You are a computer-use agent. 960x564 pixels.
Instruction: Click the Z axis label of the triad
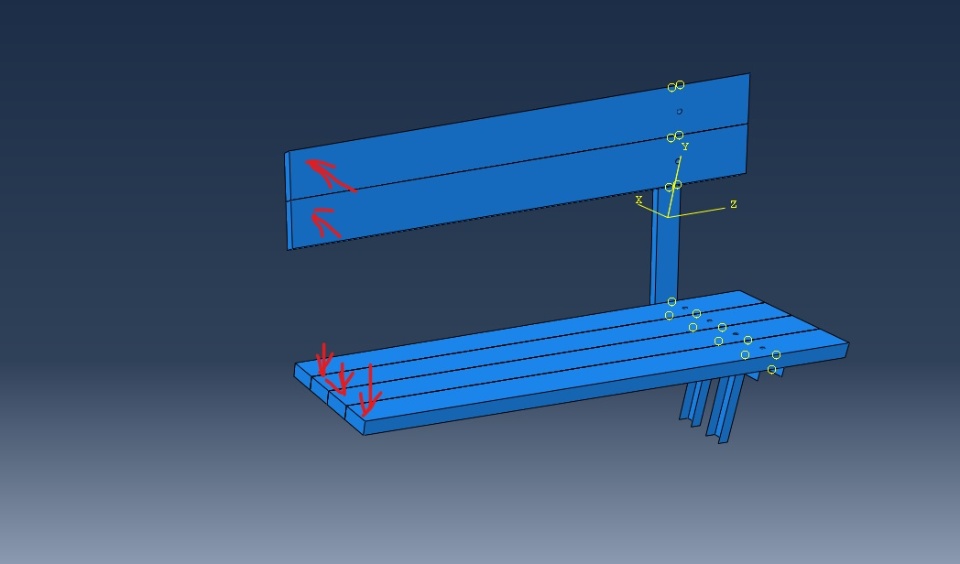pyautogui.click(x=733, y=204)
